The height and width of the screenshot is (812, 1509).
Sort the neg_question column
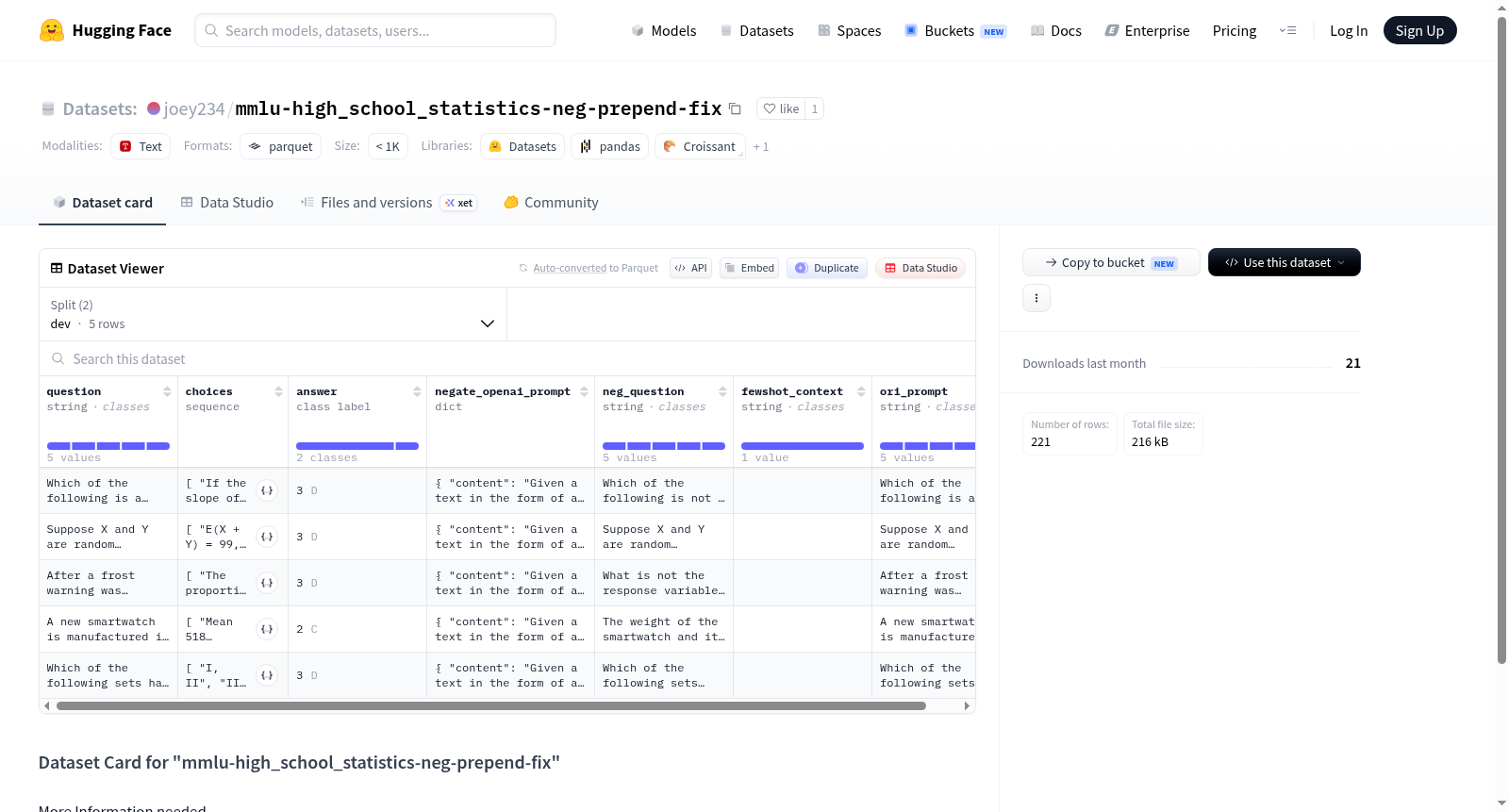(x=722, y=391)
